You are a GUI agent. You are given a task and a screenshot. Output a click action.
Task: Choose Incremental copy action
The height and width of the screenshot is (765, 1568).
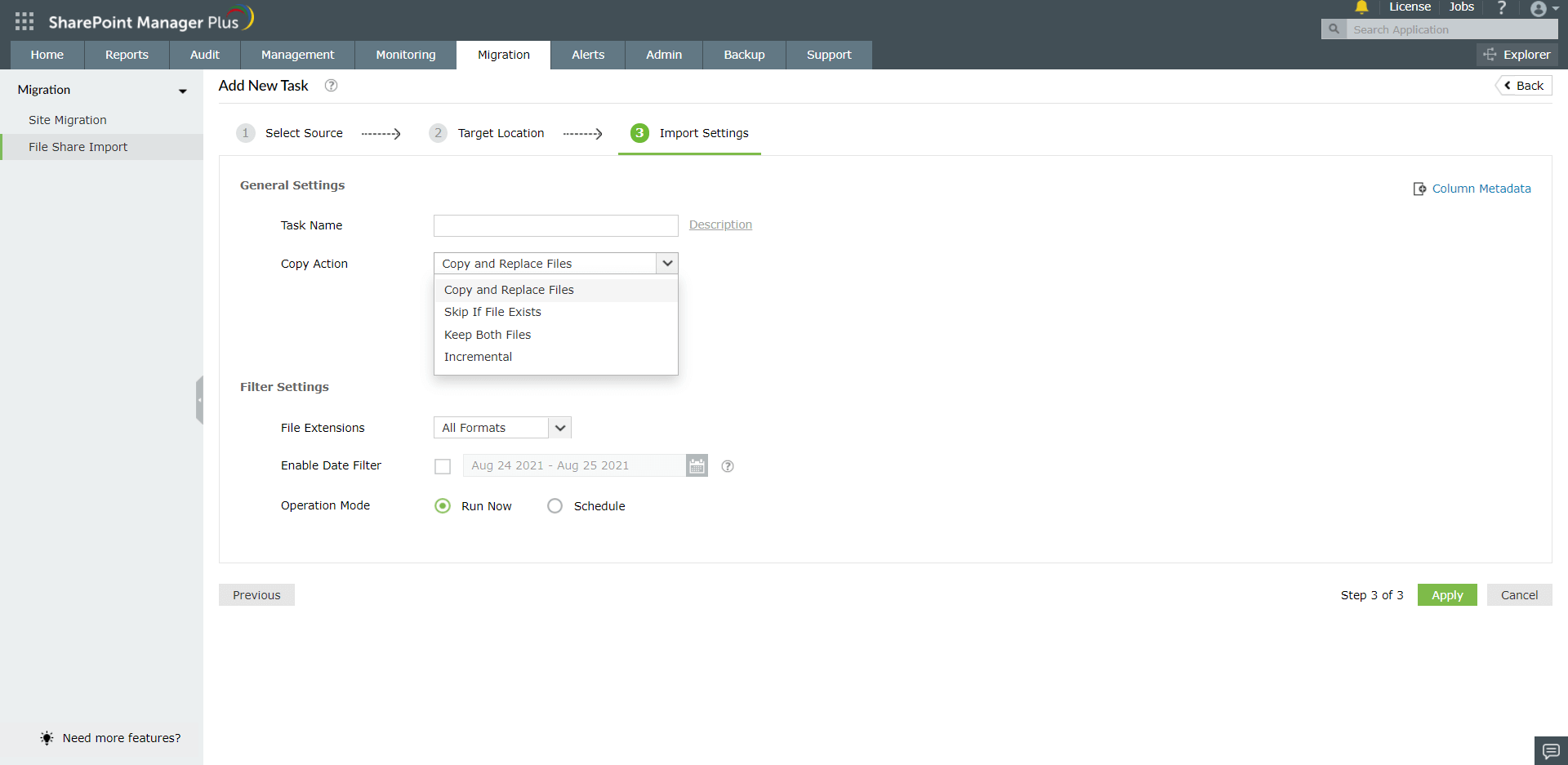(555, 357)
